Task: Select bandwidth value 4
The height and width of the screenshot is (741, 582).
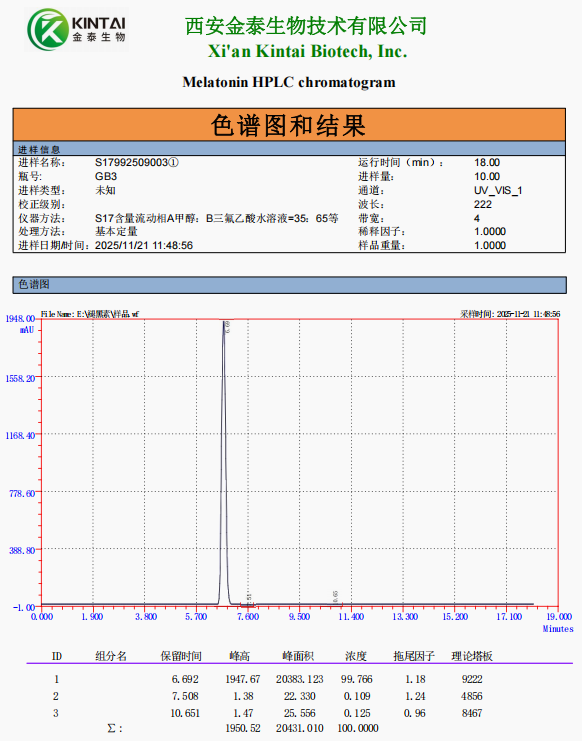Action: (477, 218)
